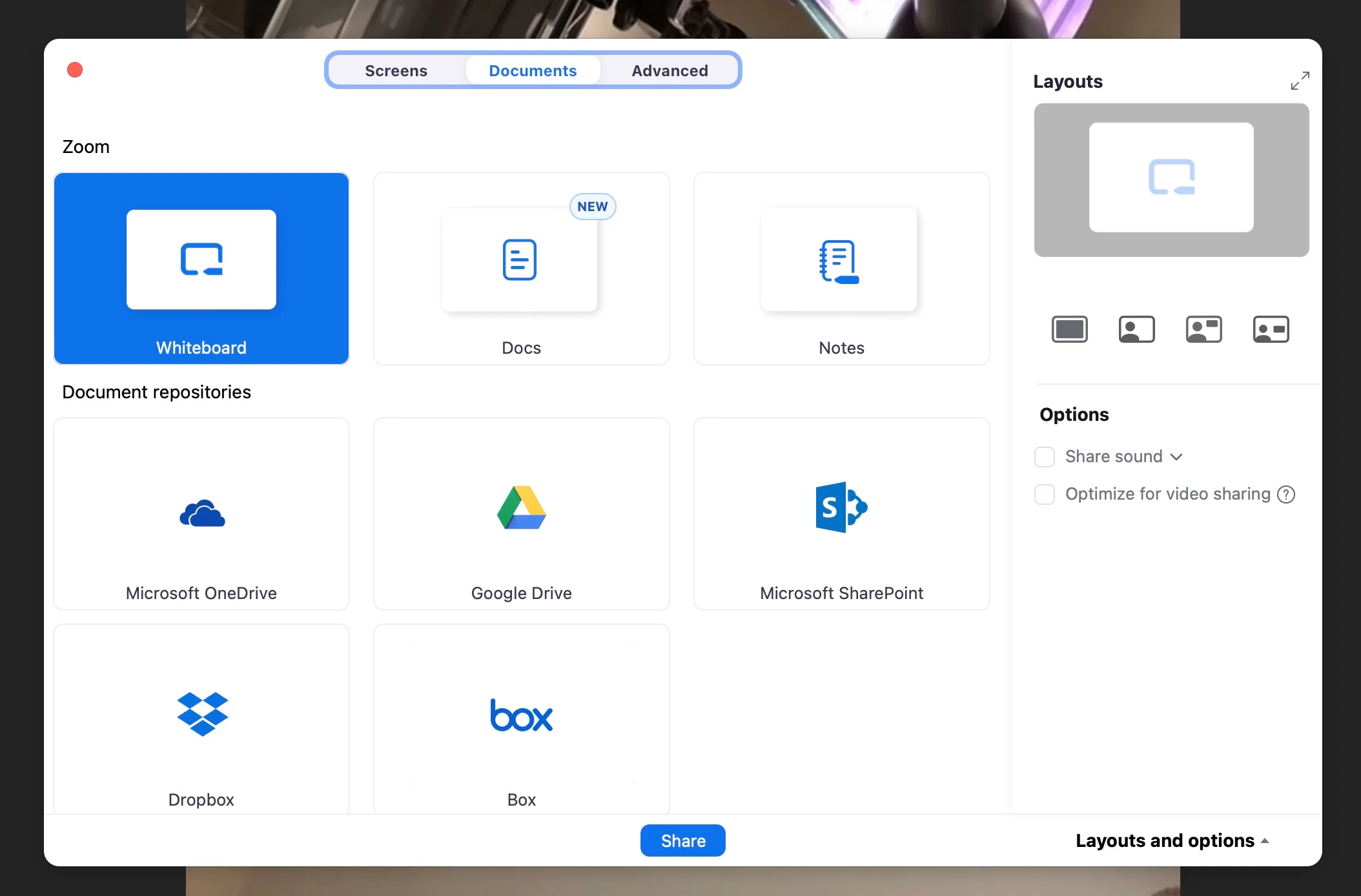Open the Dropbox repository icon
Screen dimensions: 1361x896
click(202, 714)
